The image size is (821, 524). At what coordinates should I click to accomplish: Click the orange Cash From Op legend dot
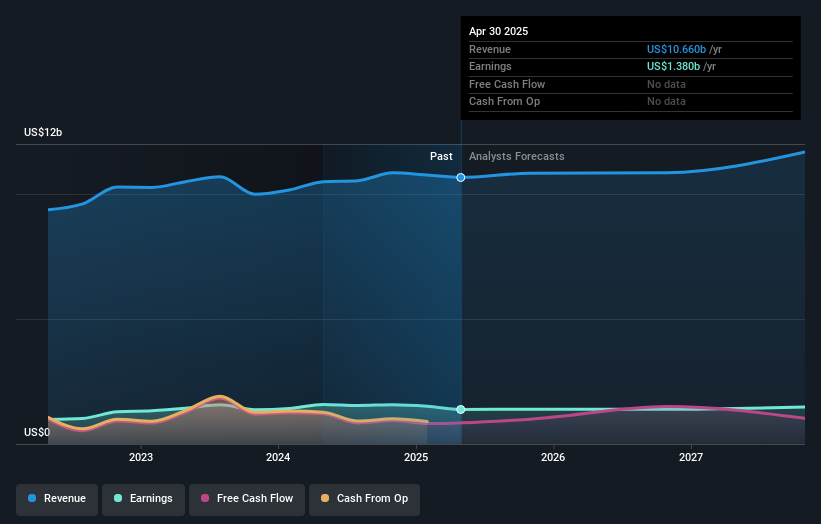325,498
